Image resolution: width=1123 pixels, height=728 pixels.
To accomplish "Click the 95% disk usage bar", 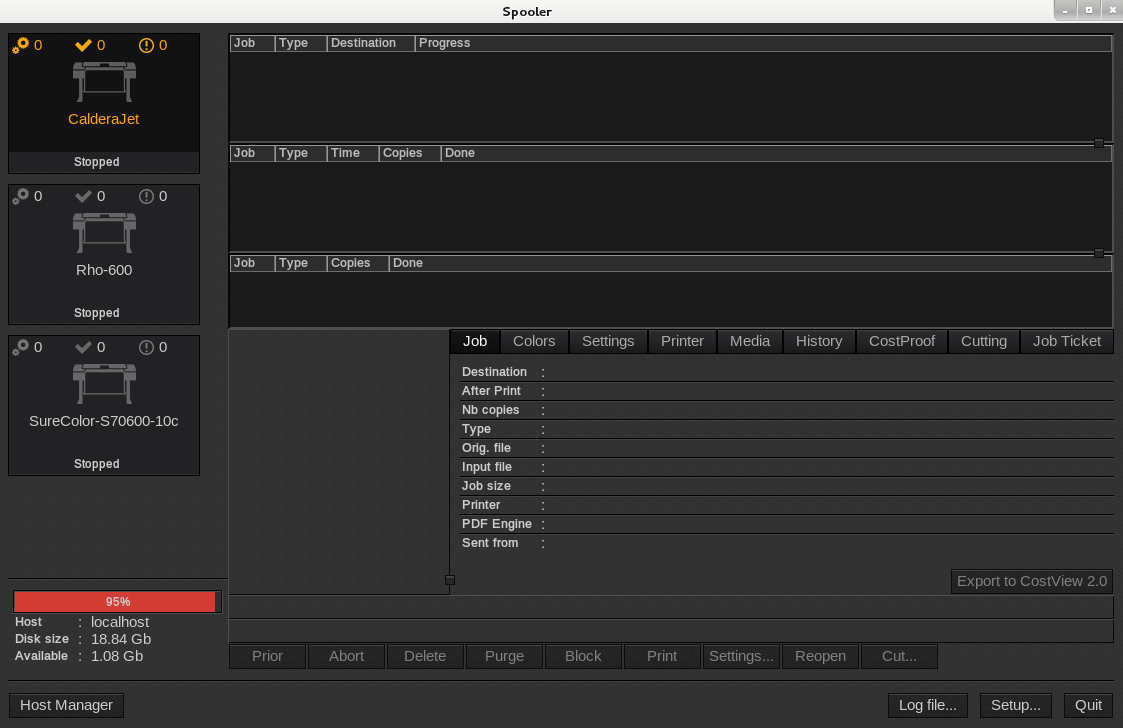I will 117,602.
